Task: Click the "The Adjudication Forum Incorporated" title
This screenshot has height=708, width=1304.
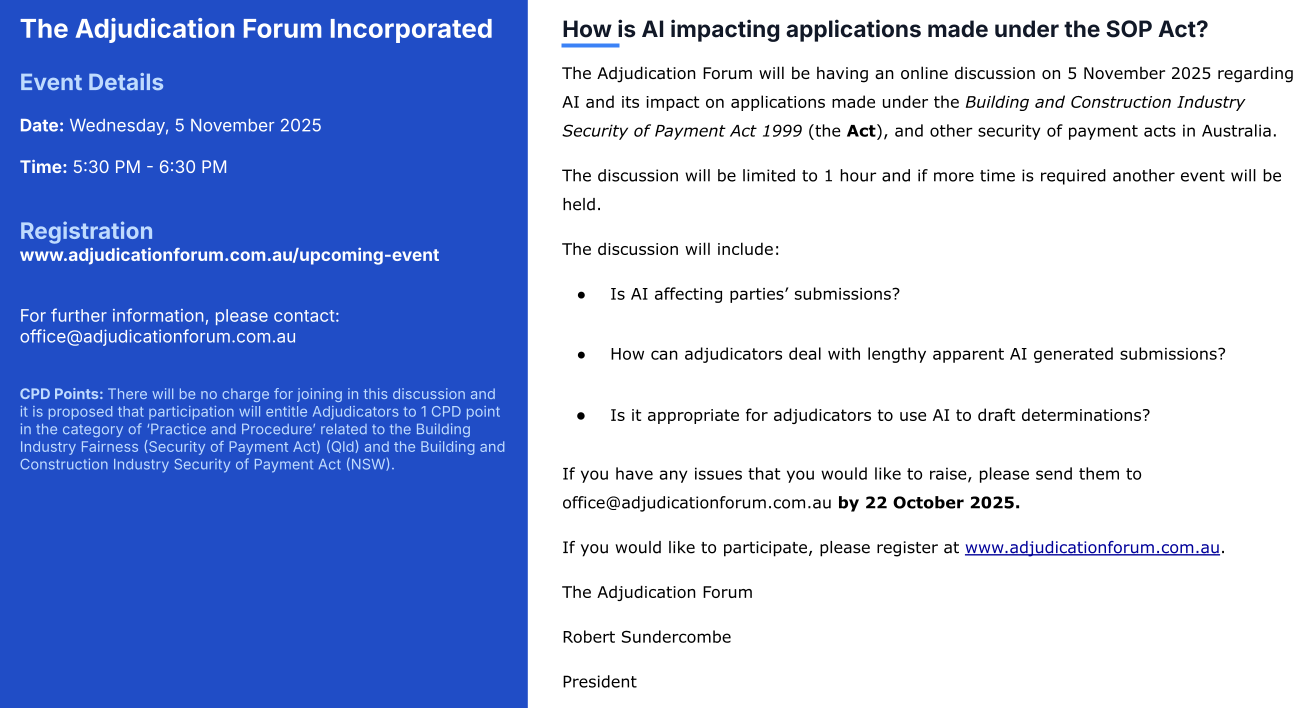Action: pyautogui.click(x=256, y=29)
